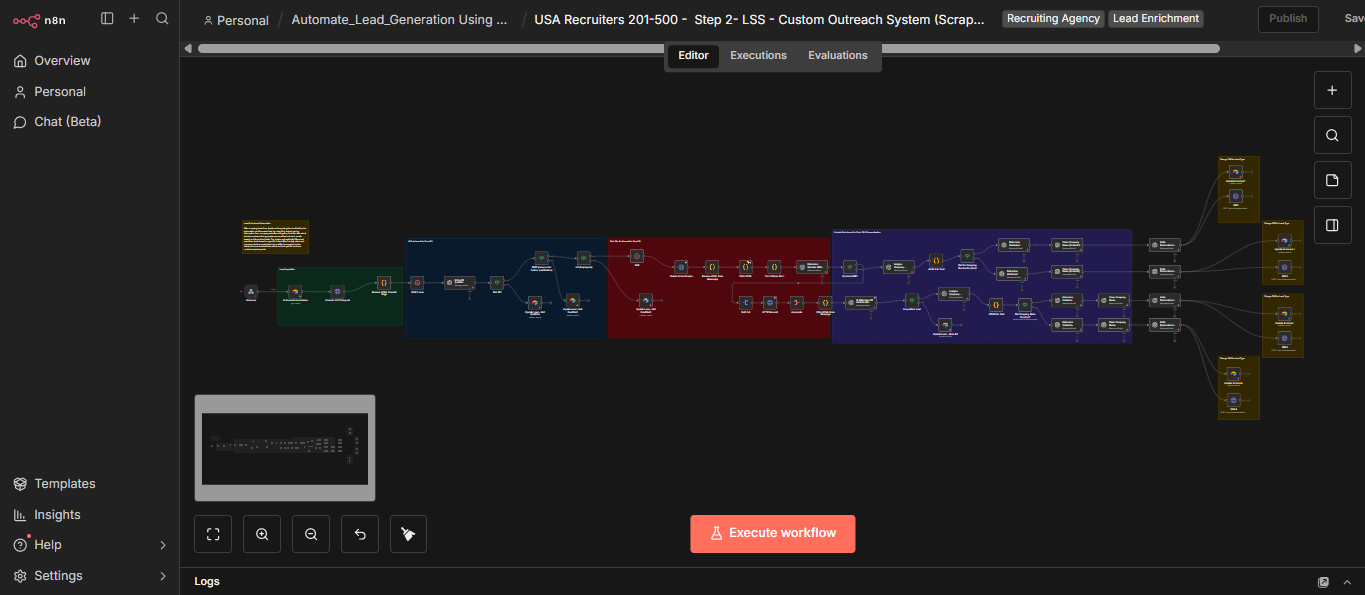This screenshot has width=1365, height=595.
Task: Open the Templates page
Action: tap(65, 484)
